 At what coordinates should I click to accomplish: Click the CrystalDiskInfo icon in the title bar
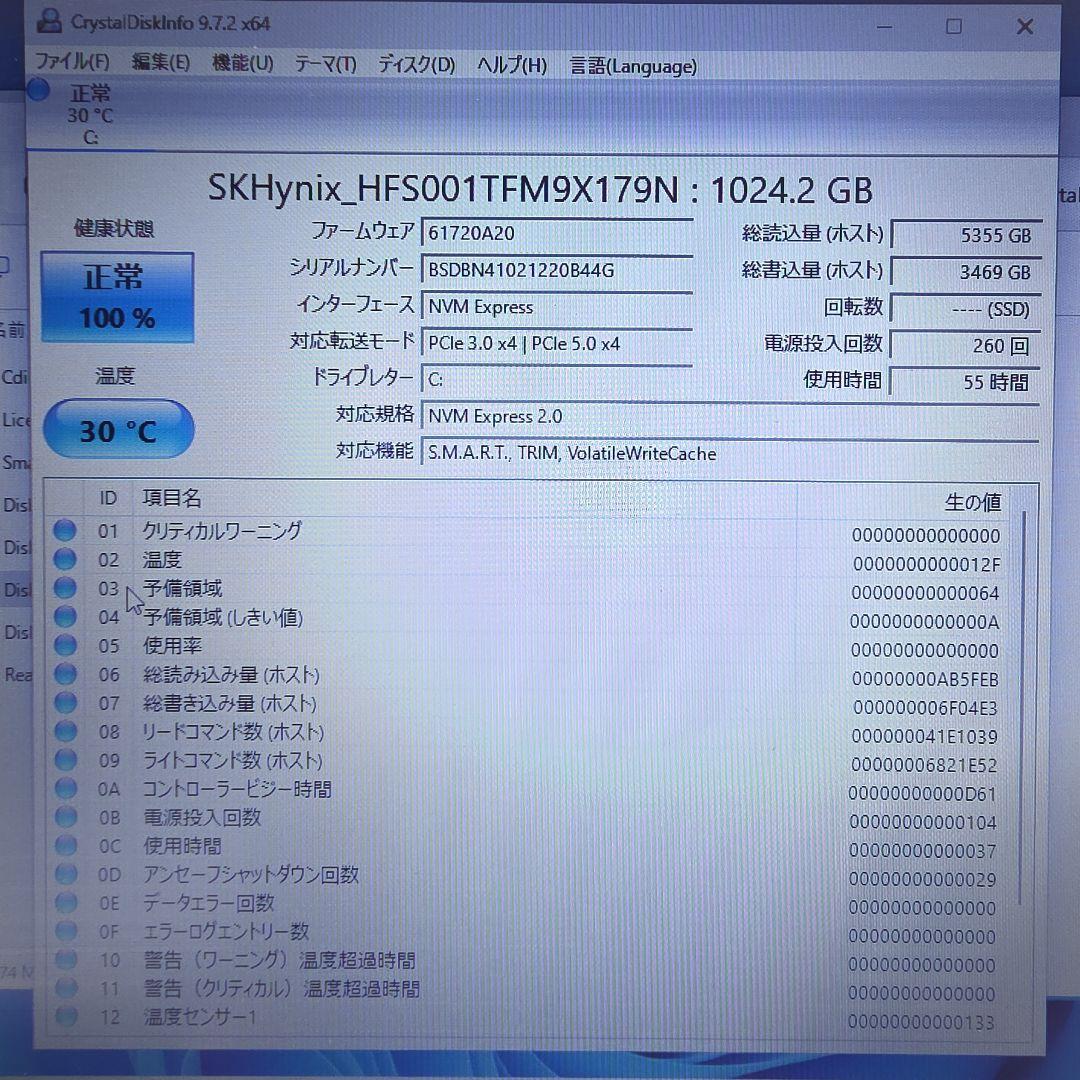tap(49, 22)
